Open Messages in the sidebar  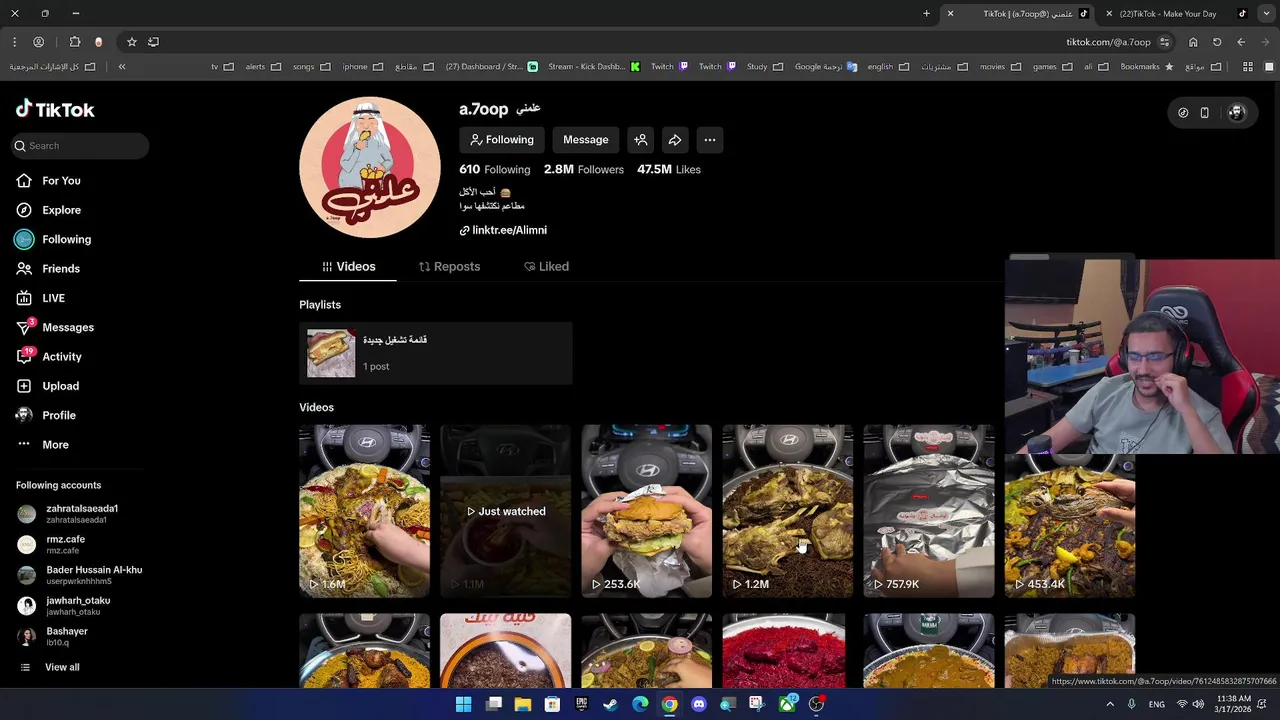click(x=54, y=327)
